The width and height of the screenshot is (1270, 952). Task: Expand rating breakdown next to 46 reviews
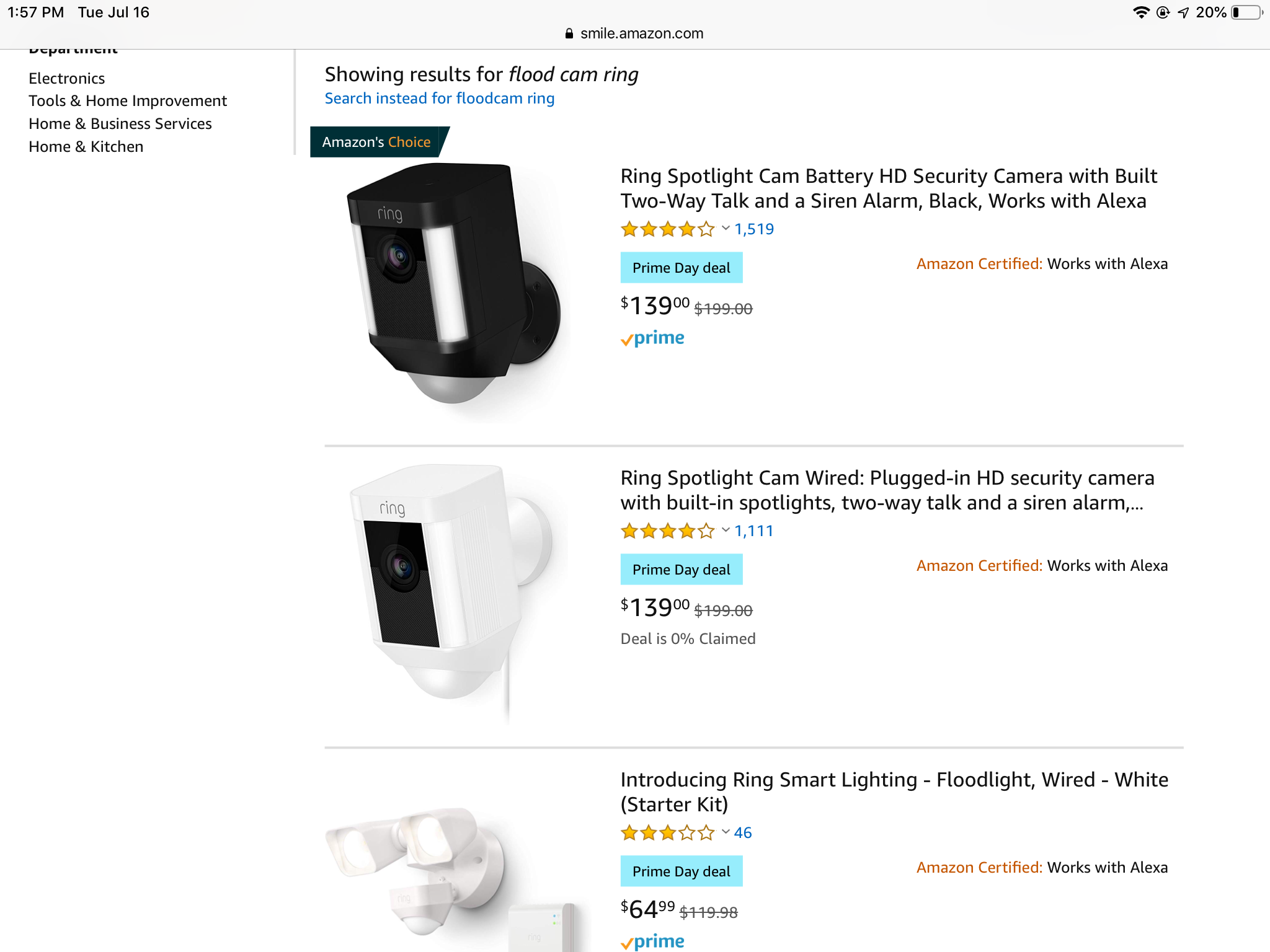tap(726, 832)
